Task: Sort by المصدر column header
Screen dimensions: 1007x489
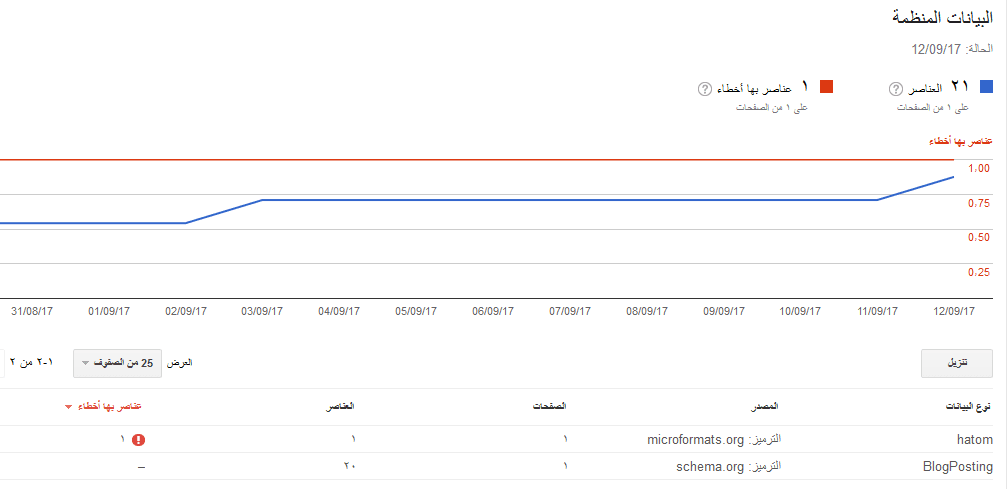Action: pyautogui.click(x=765, y=407)
